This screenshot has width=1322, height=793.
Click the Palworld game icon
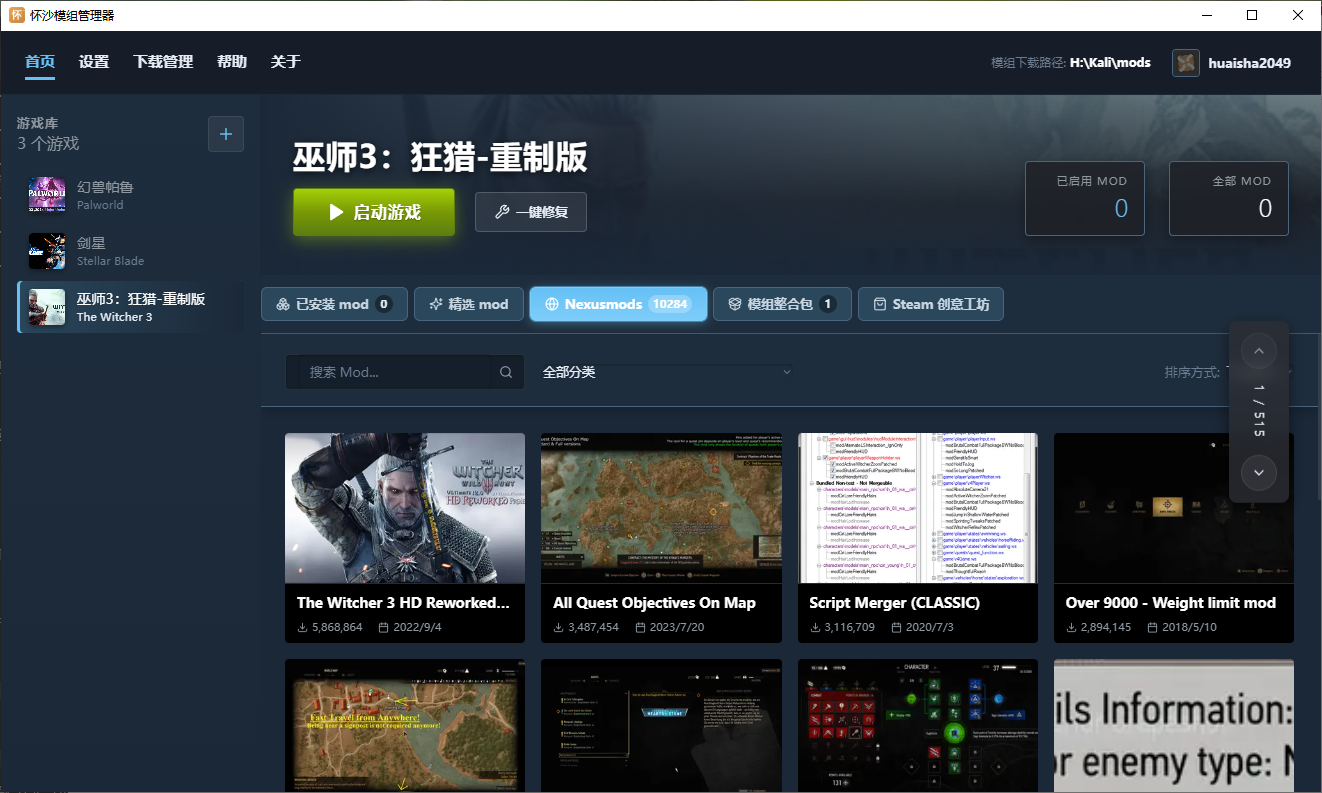coord(47,195)
